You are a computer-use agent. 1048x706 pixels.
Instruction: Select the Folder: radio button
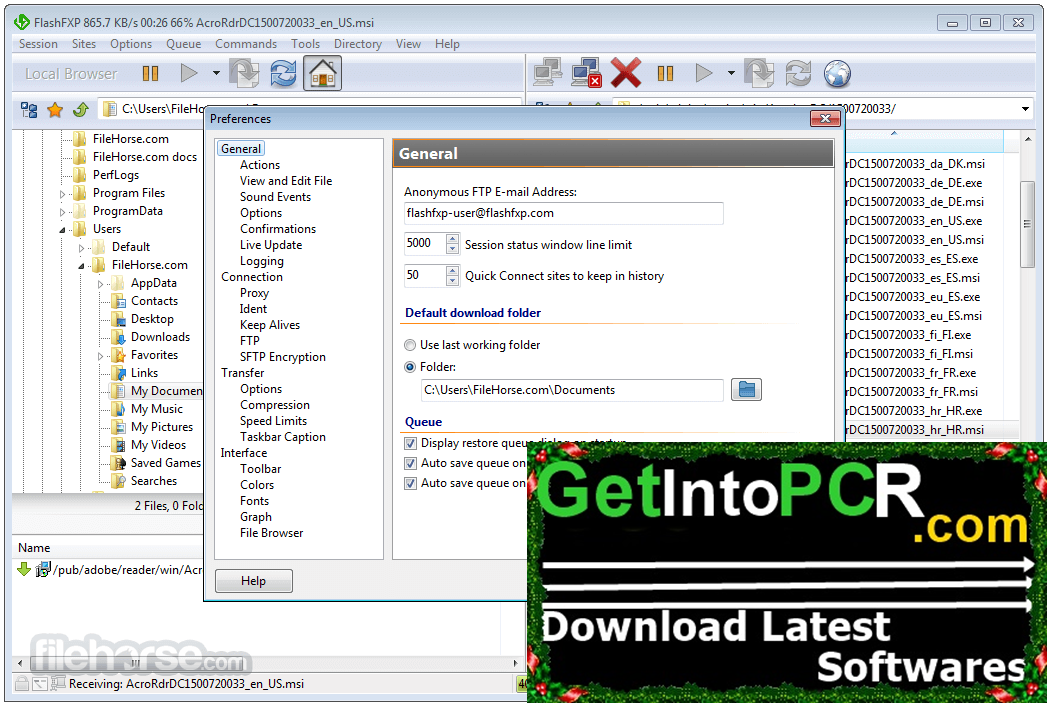[410, 367]
